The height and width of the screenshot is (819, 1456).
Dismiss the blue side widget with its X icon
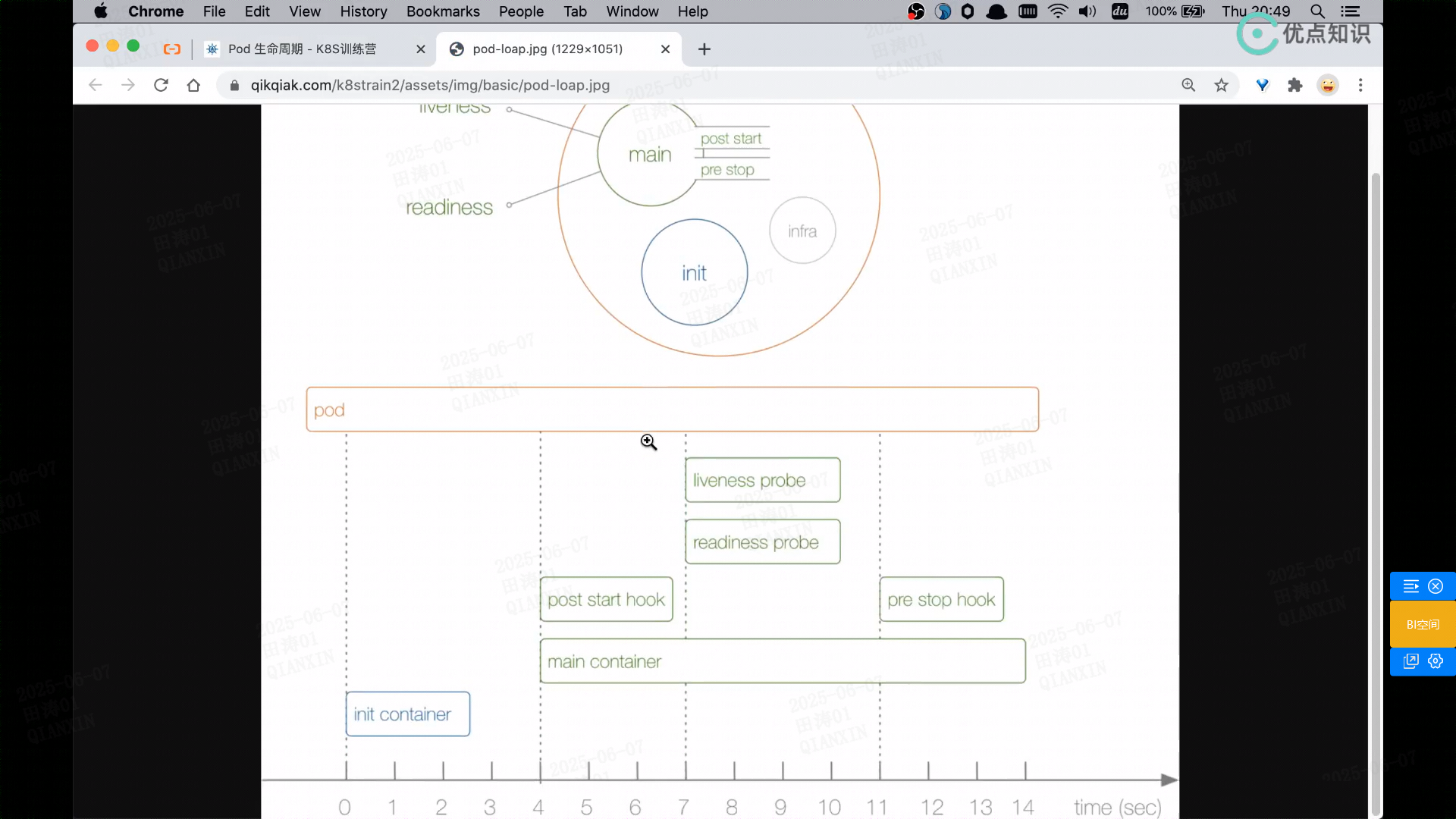click(x=1436, y=586)
